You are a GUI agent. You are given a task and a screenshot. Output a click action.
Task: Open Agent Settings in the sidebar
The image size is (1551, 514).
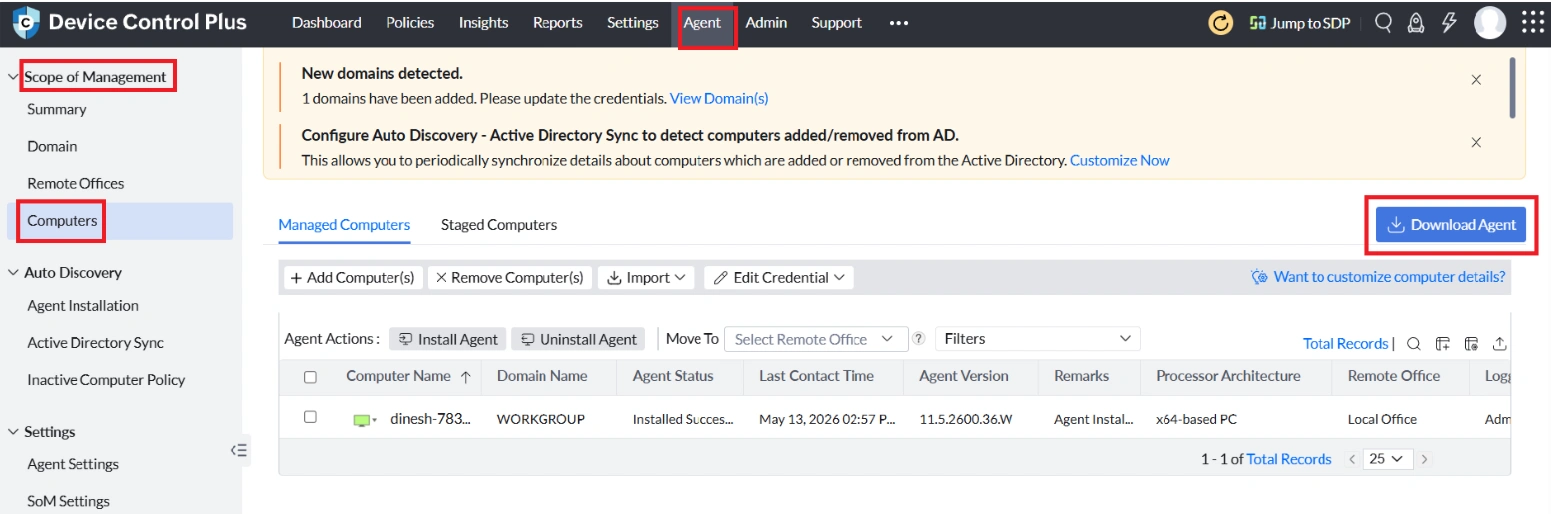click(x=73, y=464)
